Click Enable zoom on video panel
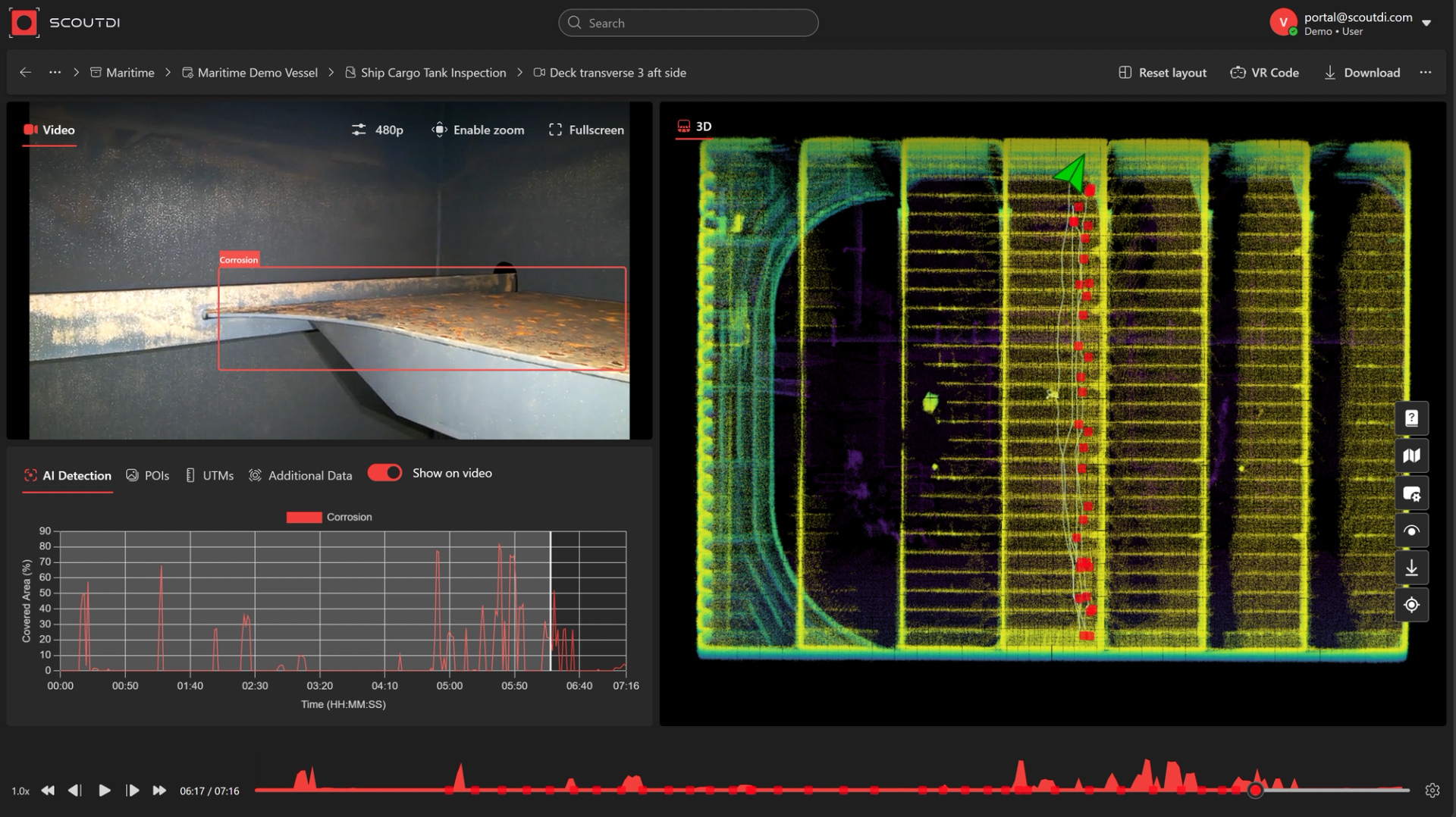Screen dimensions: 1456x817 (478, 130)
